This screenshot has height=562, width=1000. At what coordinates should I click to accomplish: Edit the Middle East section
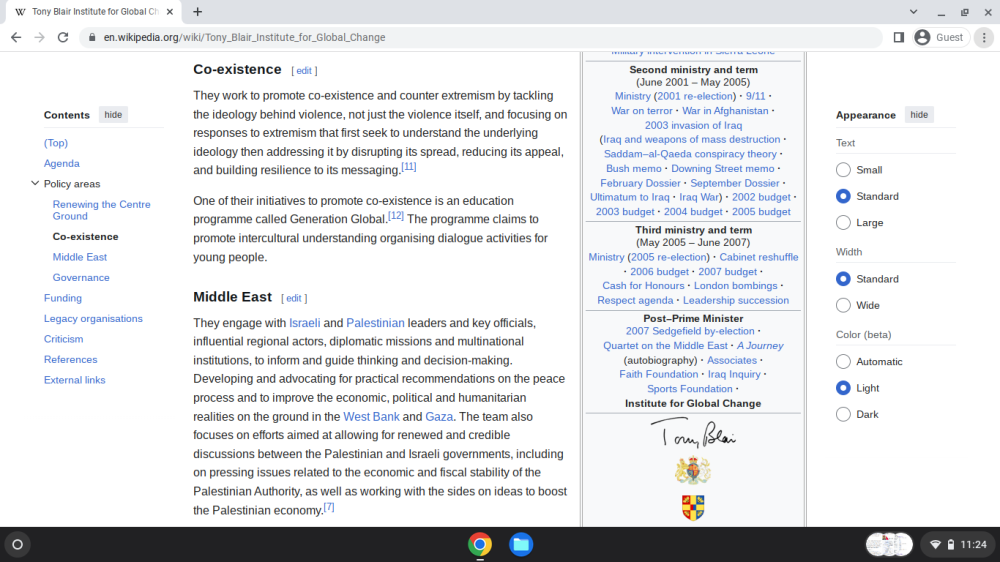293,298
